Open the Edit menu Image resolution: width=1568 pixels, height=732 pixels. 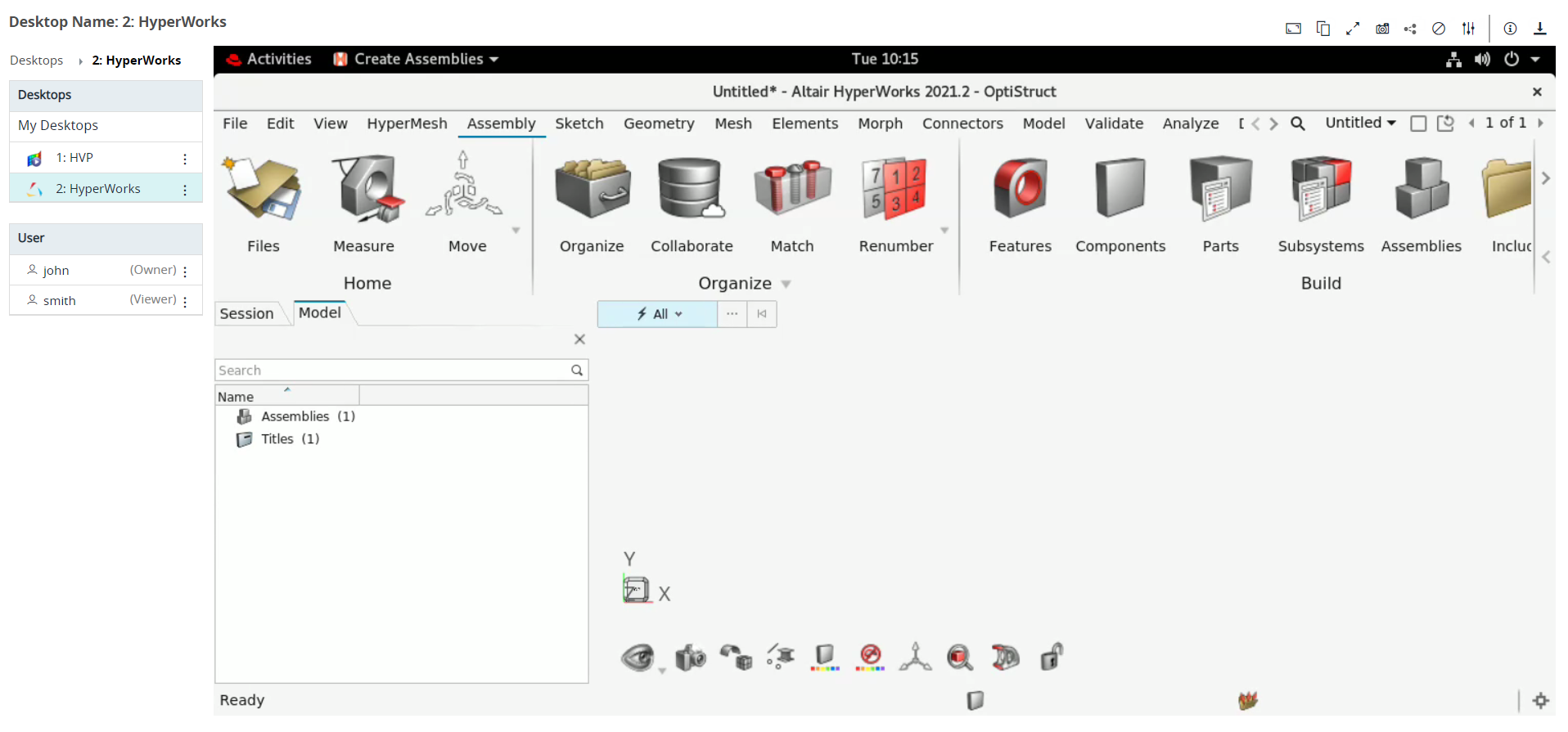[x=280, y=123]
